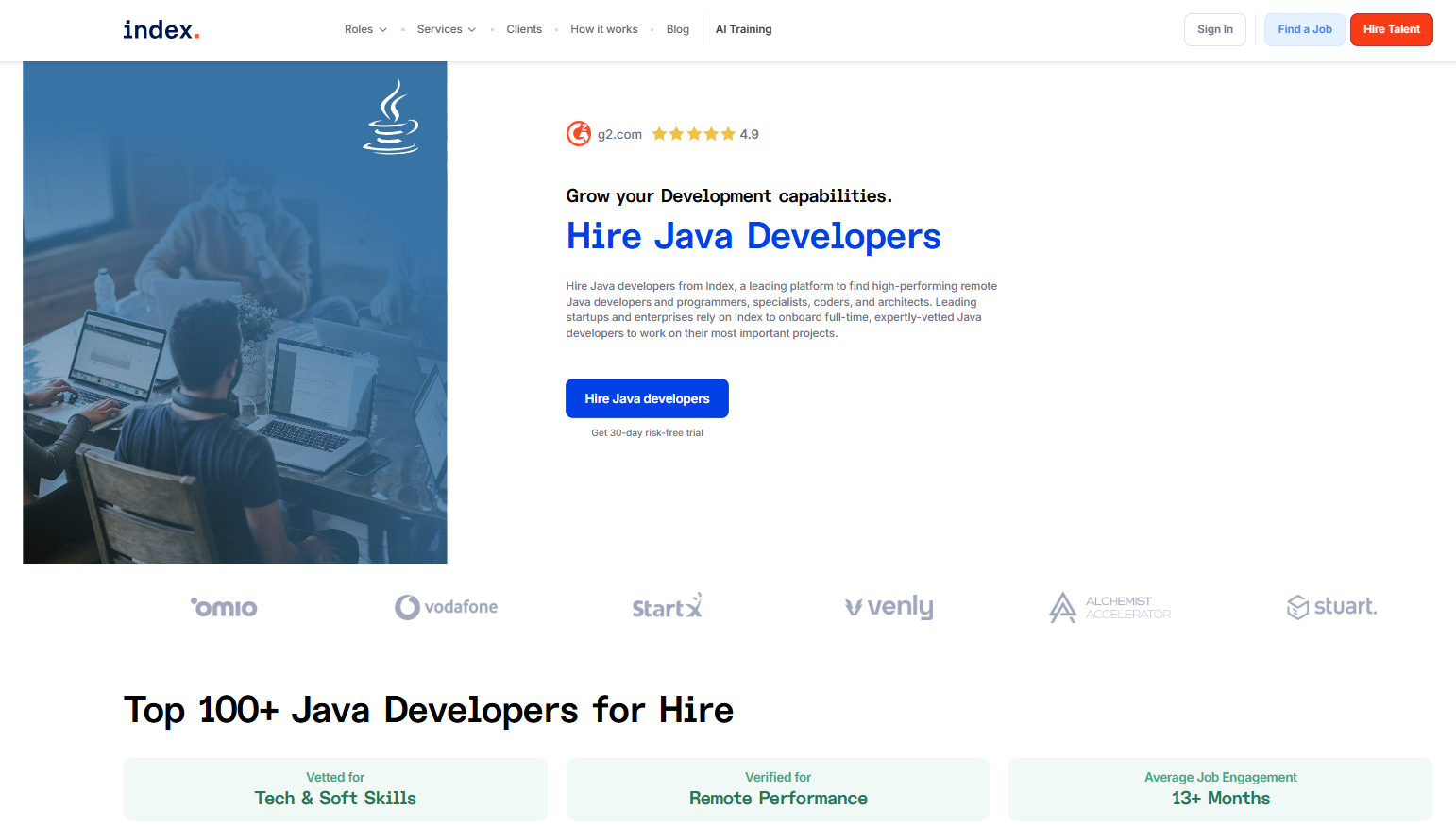Click the Find a Job button

pyautogui.click(x=1304, y=29)
